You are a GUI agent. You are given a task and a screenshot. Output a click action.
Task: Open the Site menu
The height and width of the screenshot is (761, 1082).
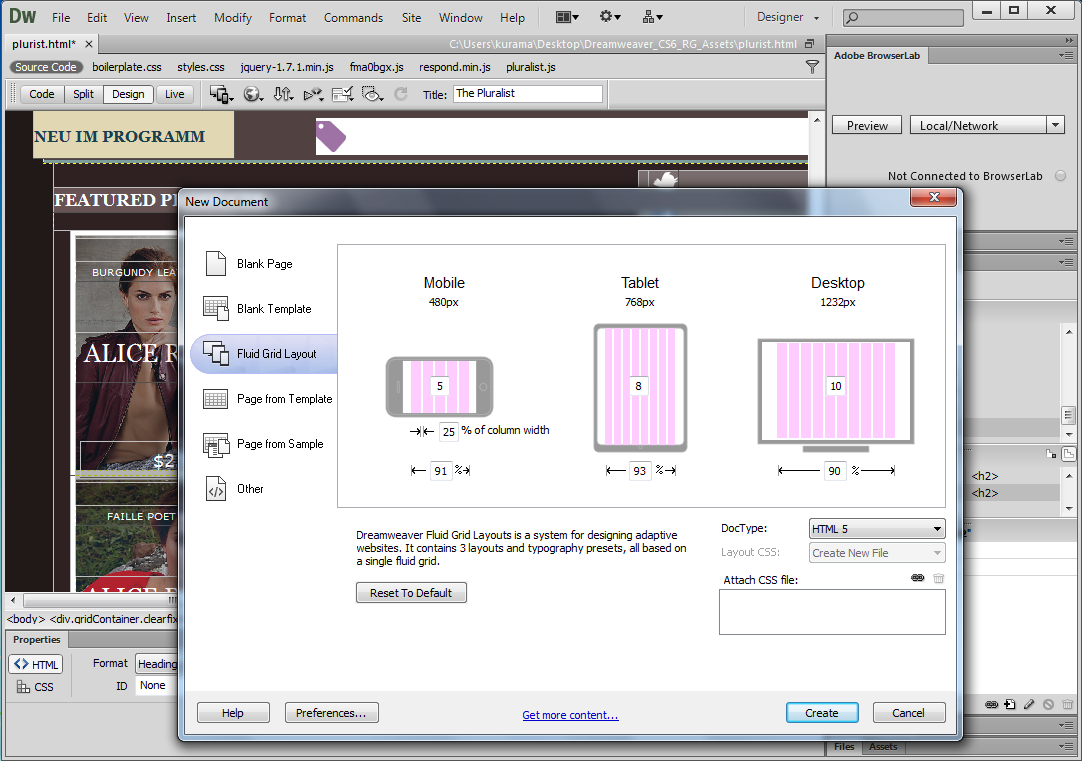click(411, 18)
